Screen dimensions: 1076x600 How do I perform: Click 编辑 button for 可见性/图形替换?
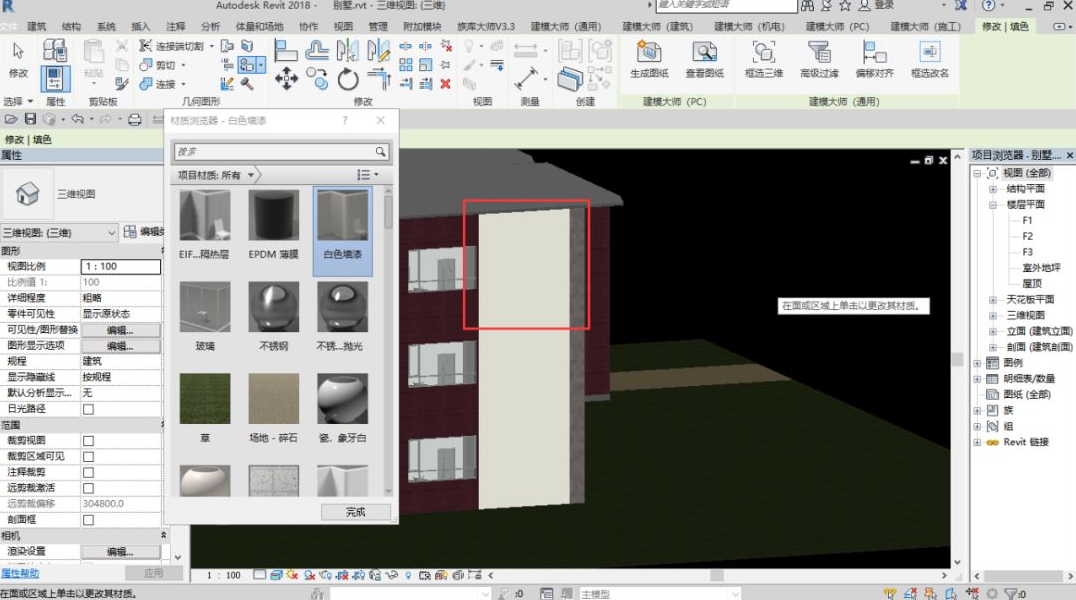coord(121,330)
